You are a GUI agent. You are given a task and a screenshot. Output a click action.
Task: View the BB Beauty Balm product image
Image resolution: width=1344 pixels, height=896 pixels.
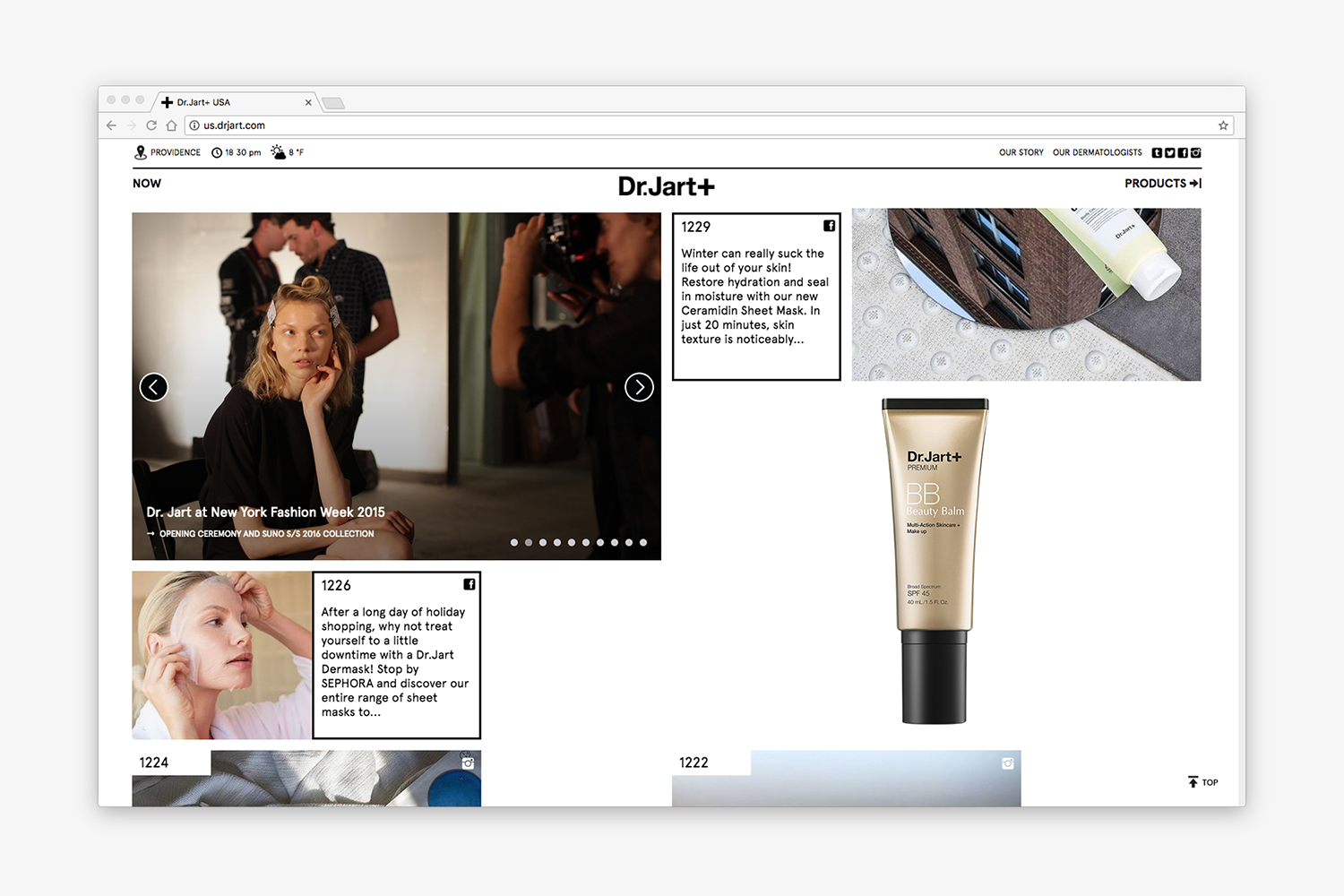pyautogui.click(x=935, y=561)
